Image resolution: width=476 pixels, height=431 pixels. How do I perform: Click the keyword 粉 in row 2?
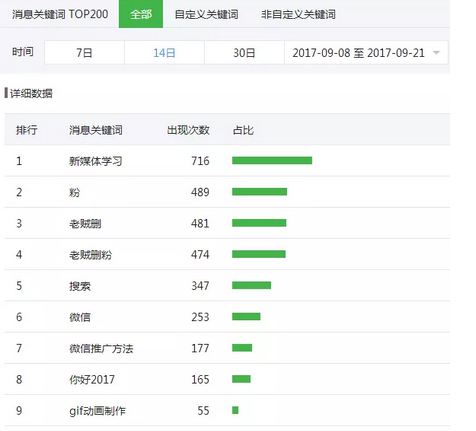[75, 192]
